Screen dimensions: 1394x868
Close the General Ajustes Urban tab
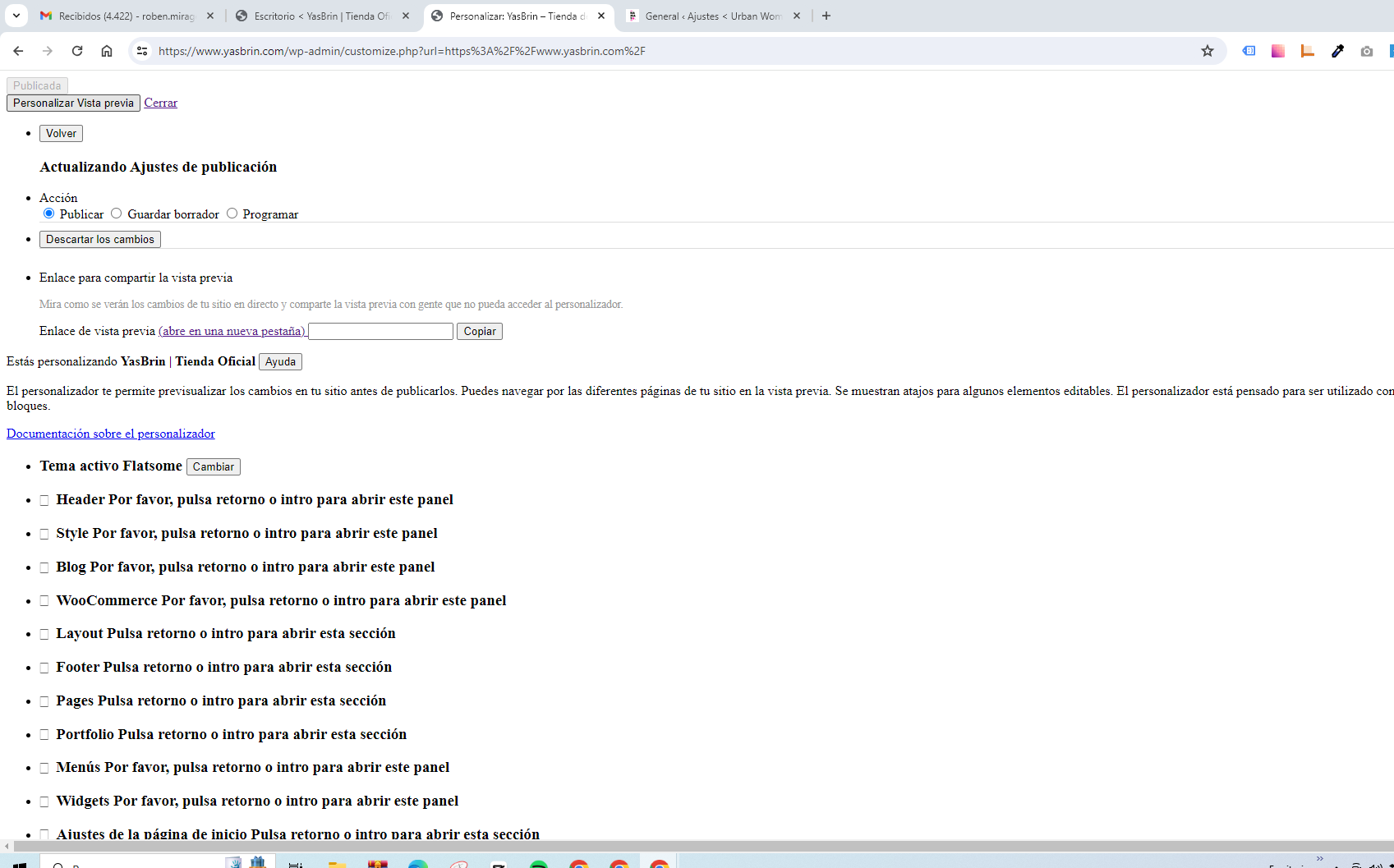(797, 16)
